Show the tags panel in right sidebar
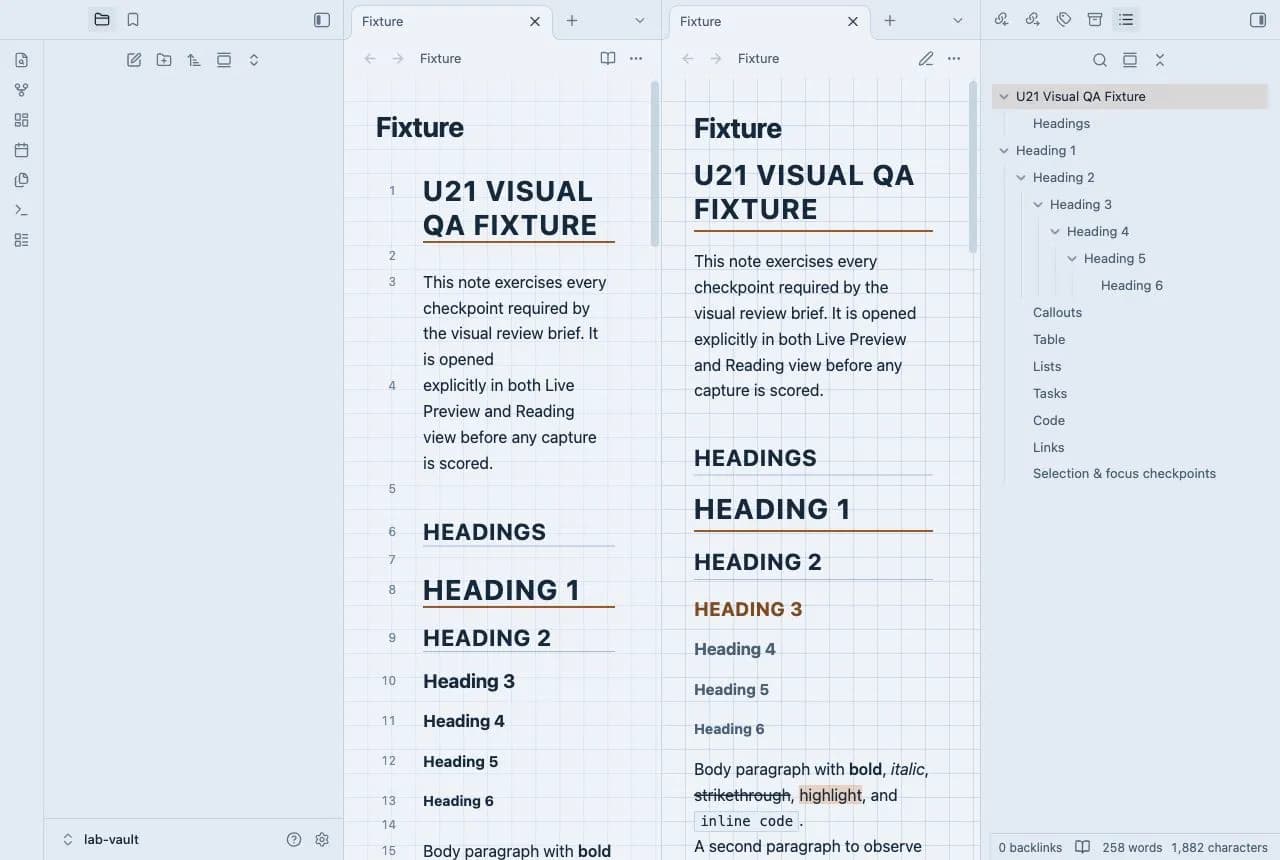 (x=1064, y=20)
